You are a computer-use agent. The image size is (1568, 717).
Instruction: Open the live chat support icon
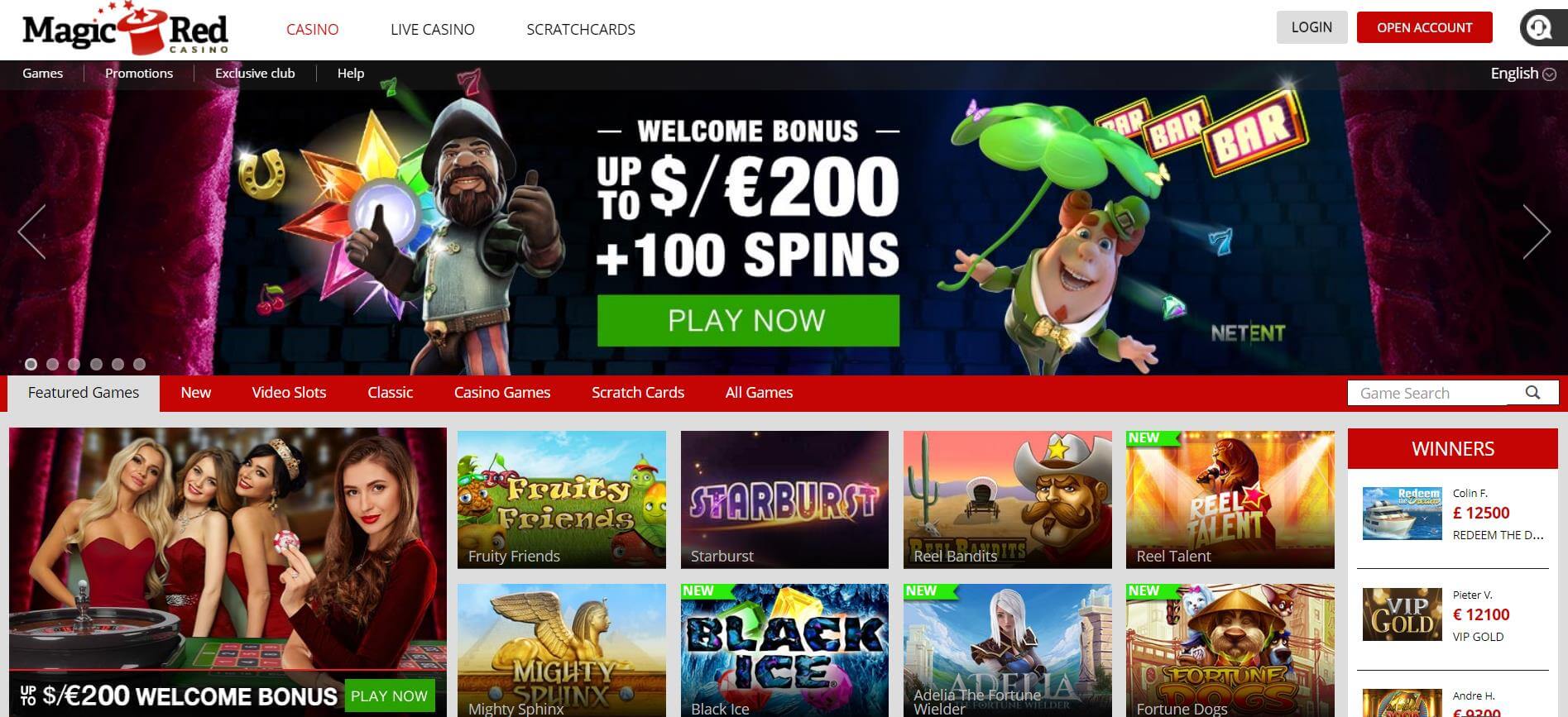click(x=1542, y=27)
